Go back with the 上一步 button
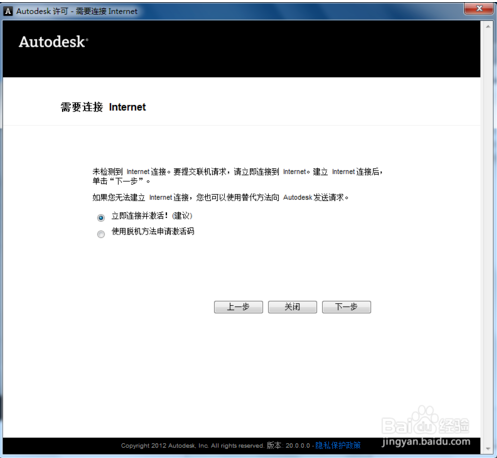 pos(238,307)
